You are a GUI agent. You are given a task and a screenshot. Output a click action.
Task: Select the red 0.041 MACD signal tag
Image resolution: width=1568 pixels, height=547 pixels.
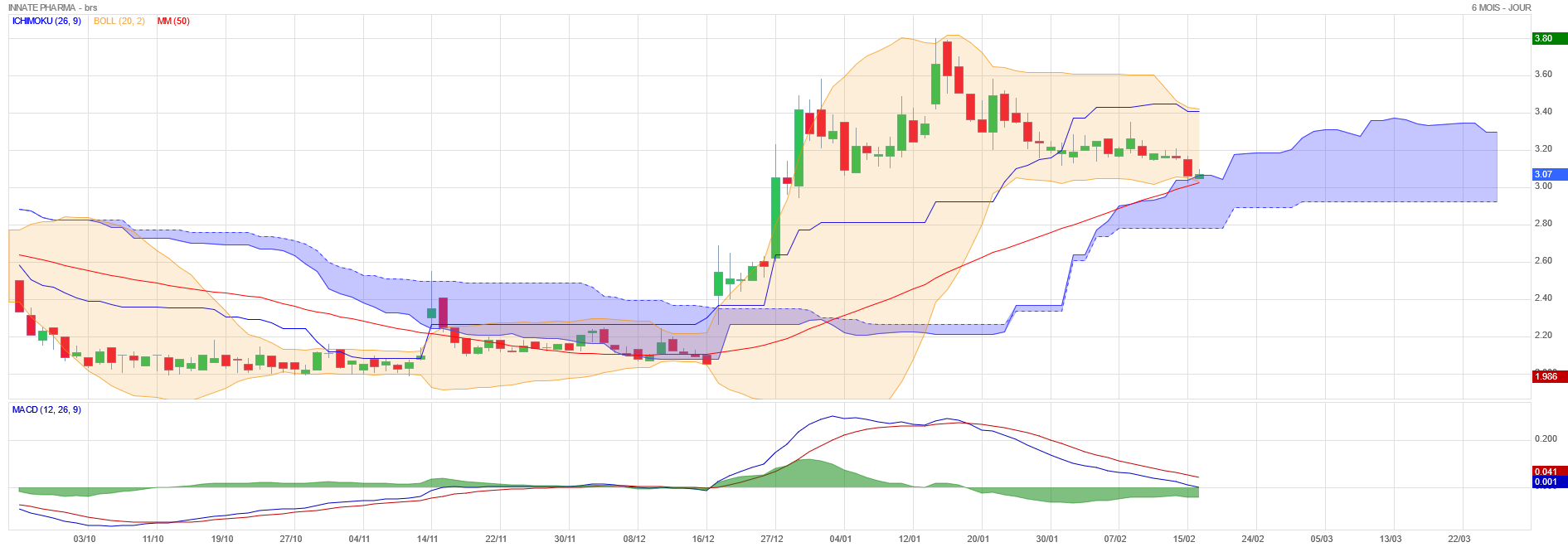(x=1550, y=472)
